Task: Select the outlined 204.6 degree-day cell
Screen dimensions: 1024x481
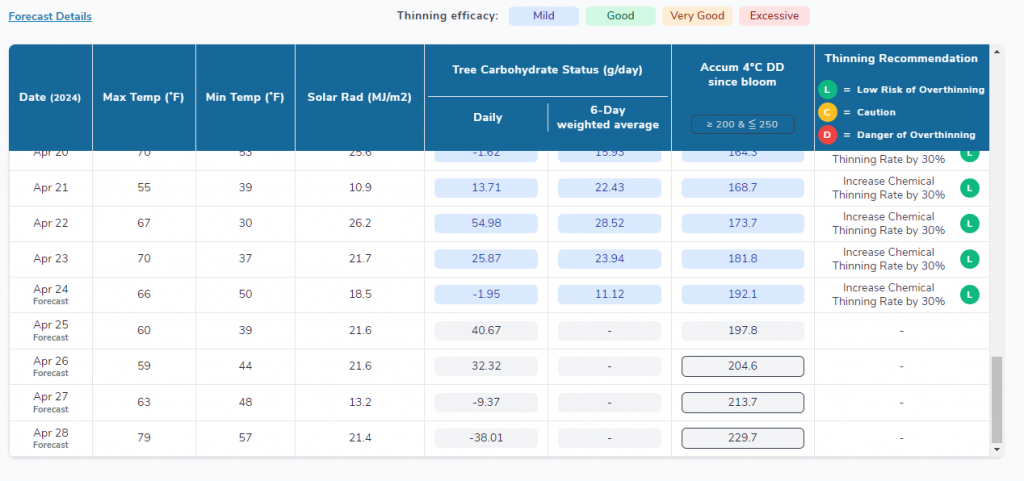Action: pos(742,367)
